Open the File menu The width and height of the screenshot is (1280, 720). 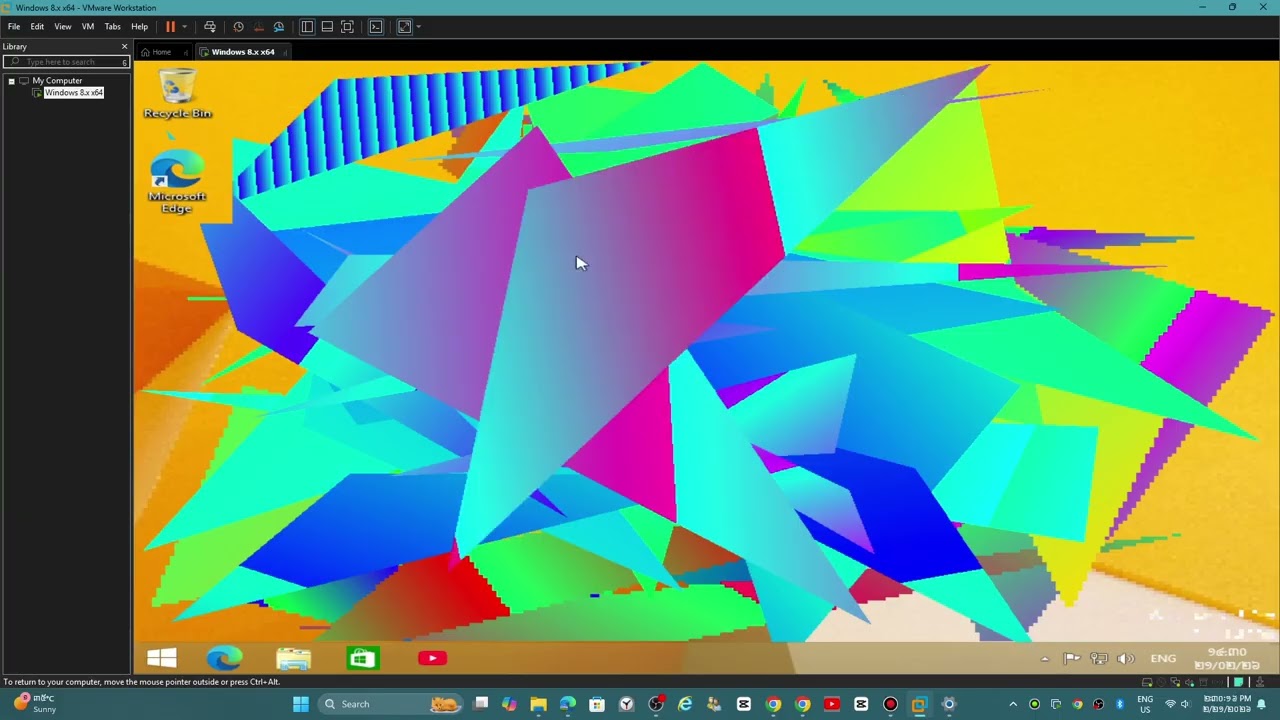[14, 27]
